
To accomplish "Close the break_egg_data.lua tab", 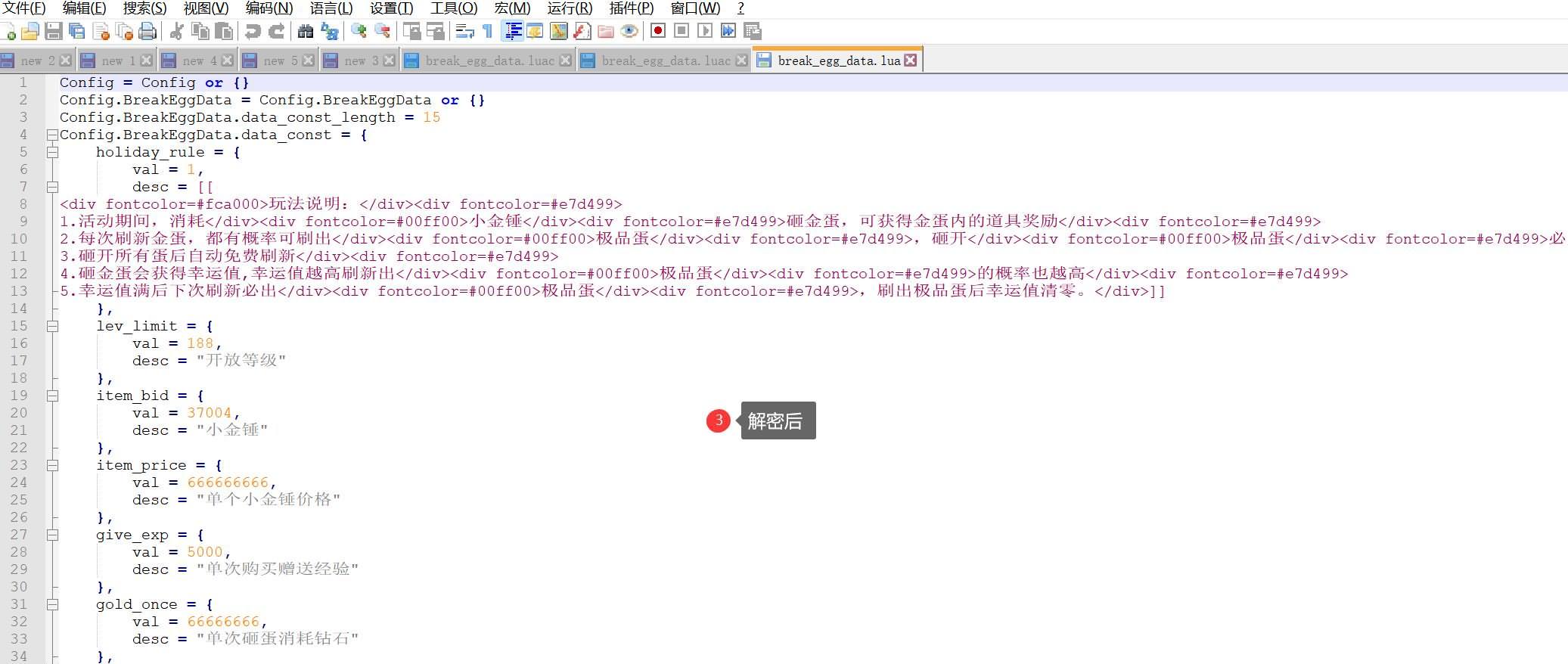I will pyautogui.click(x=911, y=61).
